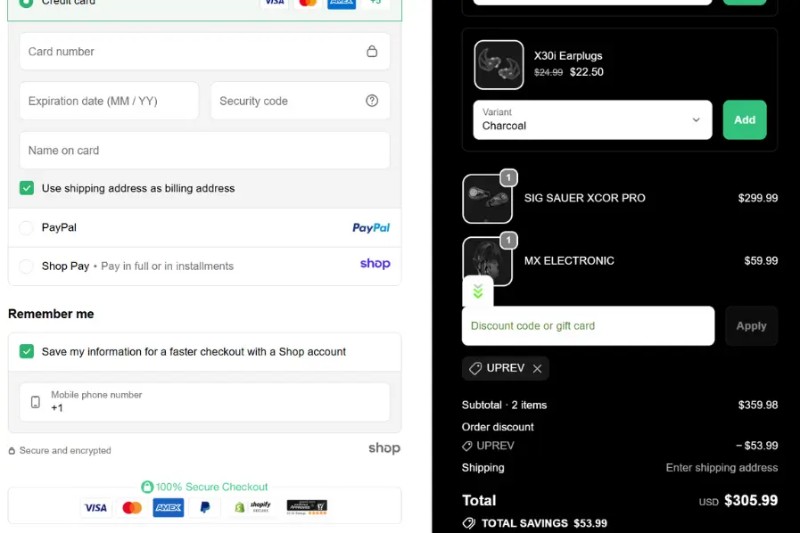Click the Remember me heading
Image resolution: width=800 pixels, height=533 pixels.
pos(51,314)
